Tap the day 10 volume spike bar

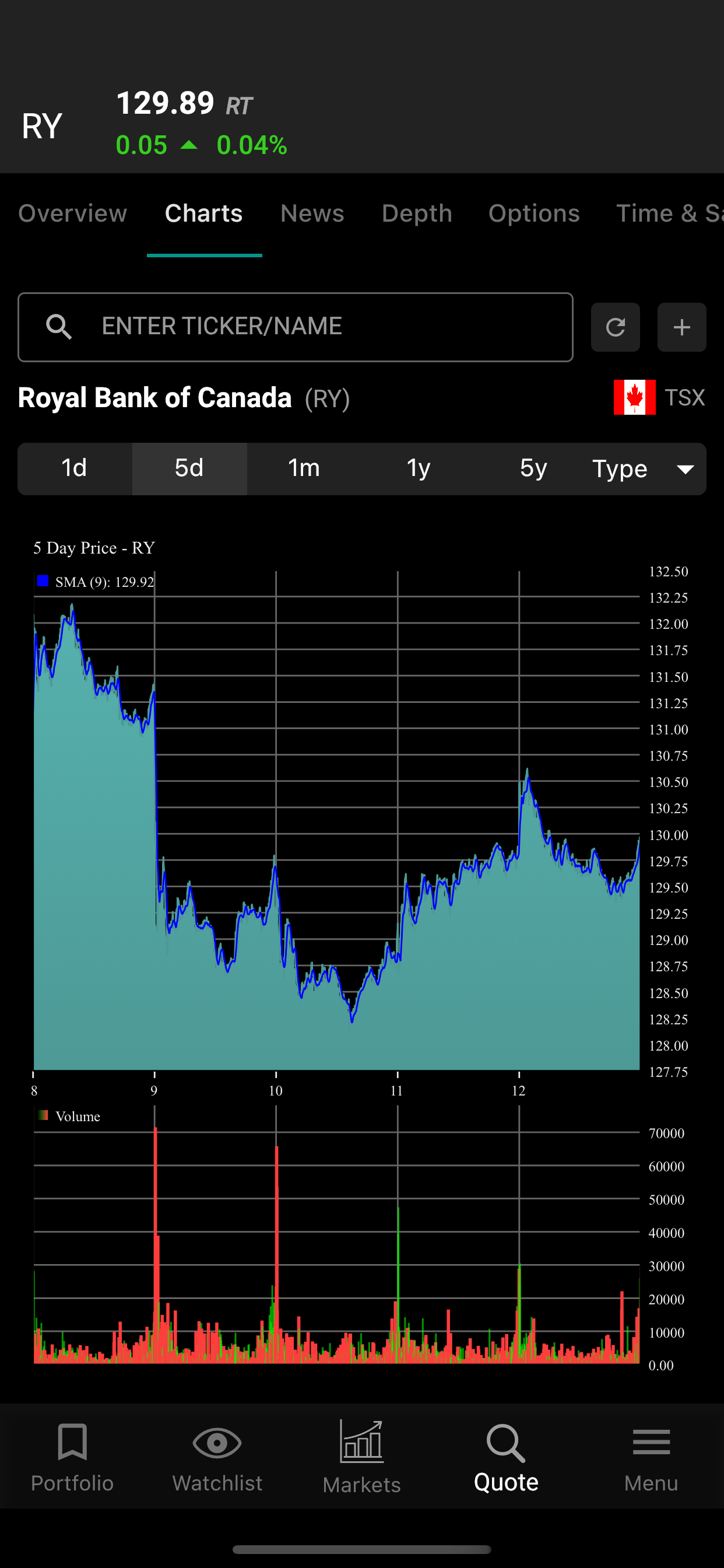(x=277, y=1254)
